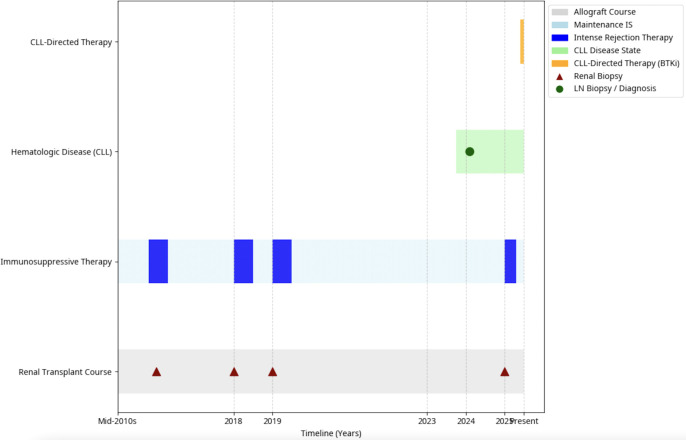Click the 'CLL-Directed Therapy' y-axis label
Viewport: 686px width, 440px height.
pyautogui.click(x=71, y=42)
